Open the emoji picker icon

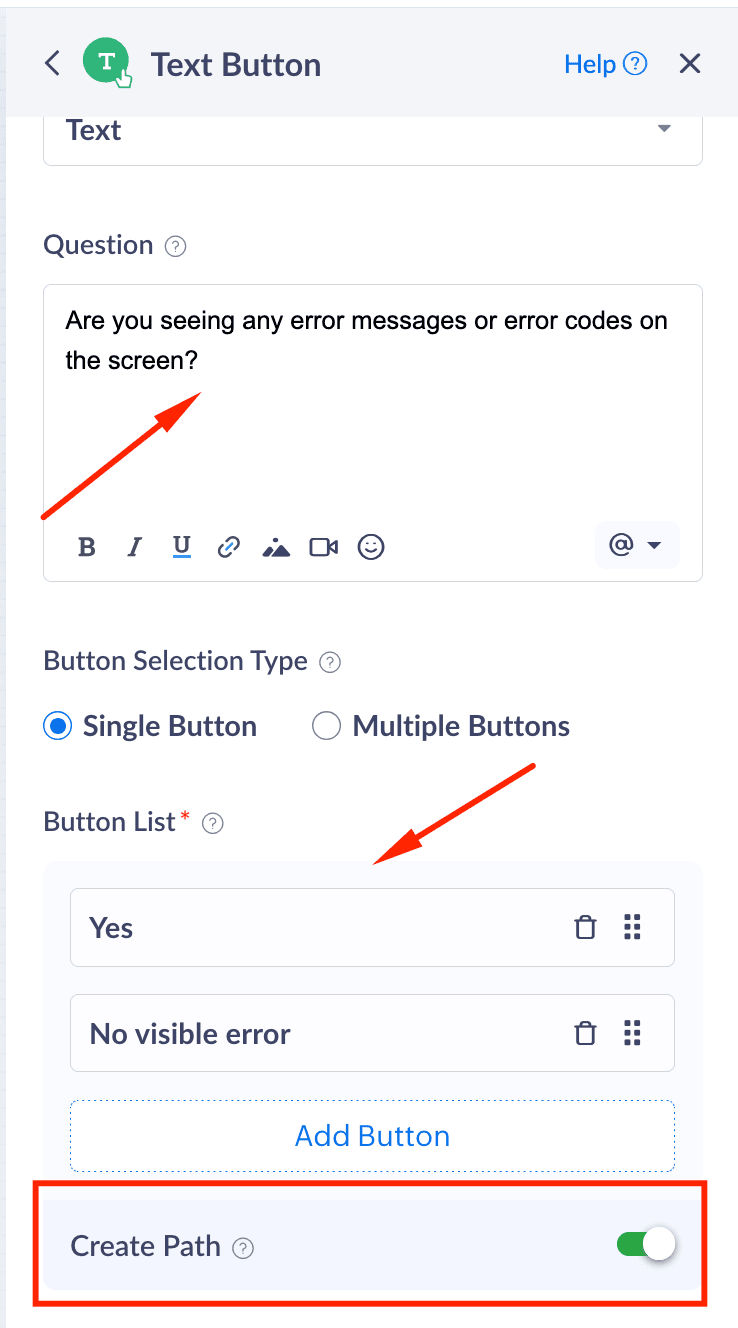371,547
